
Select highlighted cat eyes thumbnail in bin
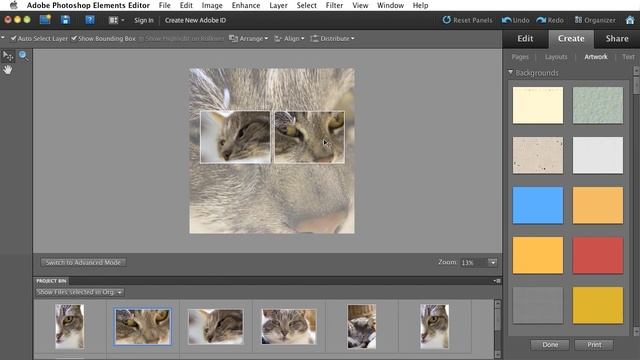coord(143,327)
